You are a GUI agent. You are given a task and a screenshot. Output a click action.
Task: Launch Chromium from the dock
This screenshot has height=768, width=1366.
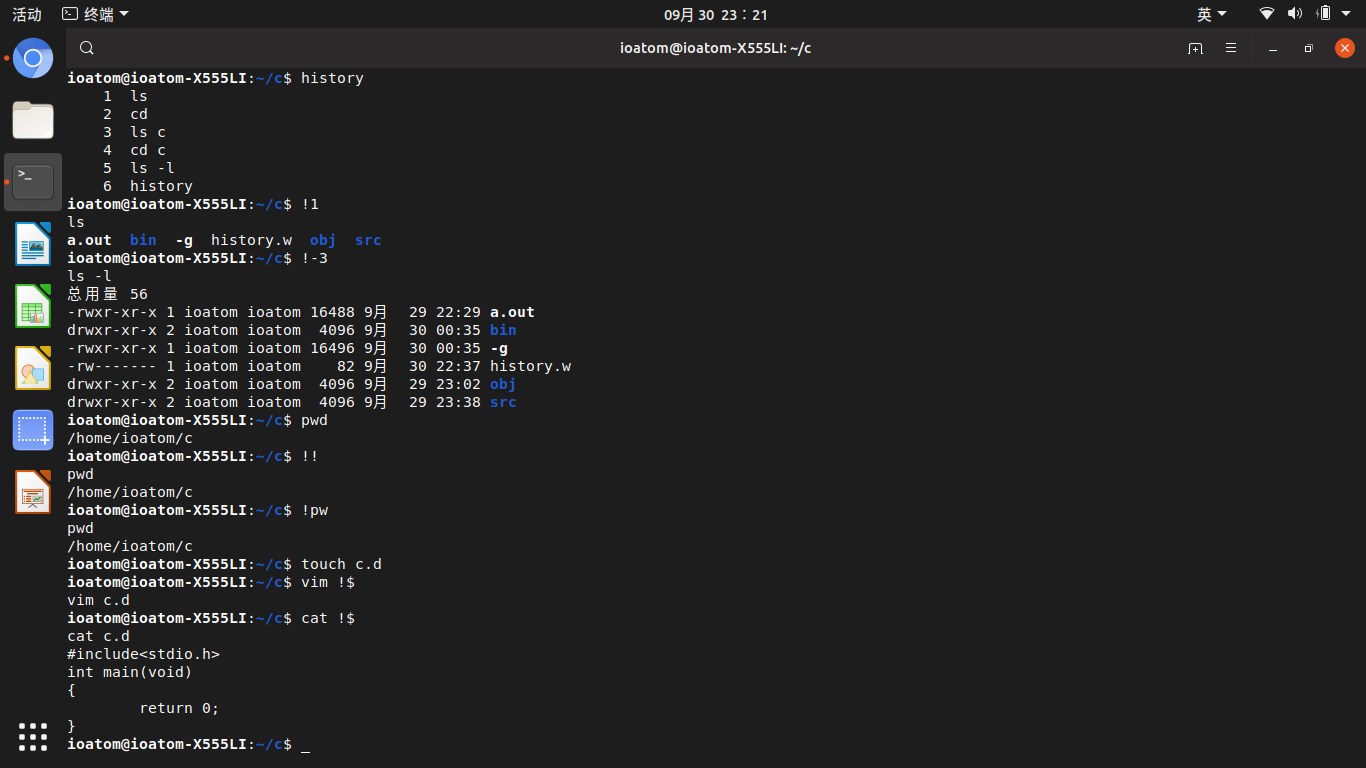tap(33, 58)
